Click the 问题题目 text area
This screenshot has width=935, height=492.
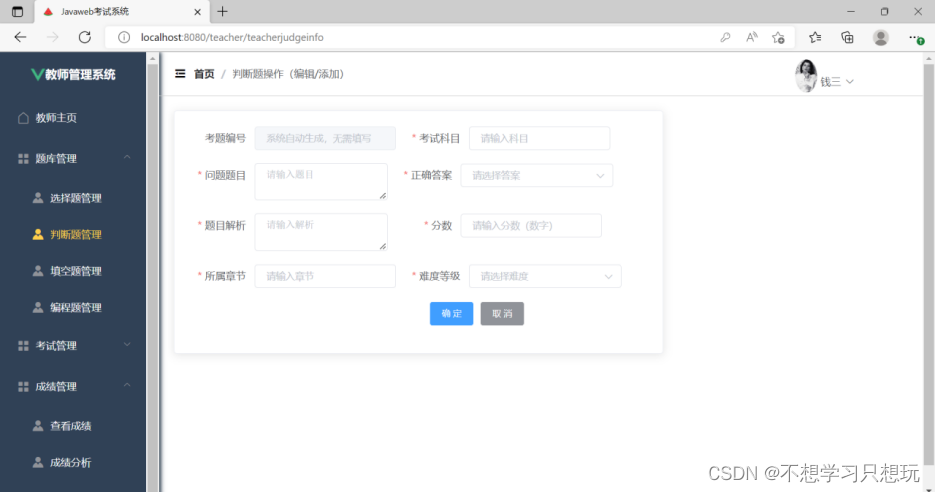(321, 181)
